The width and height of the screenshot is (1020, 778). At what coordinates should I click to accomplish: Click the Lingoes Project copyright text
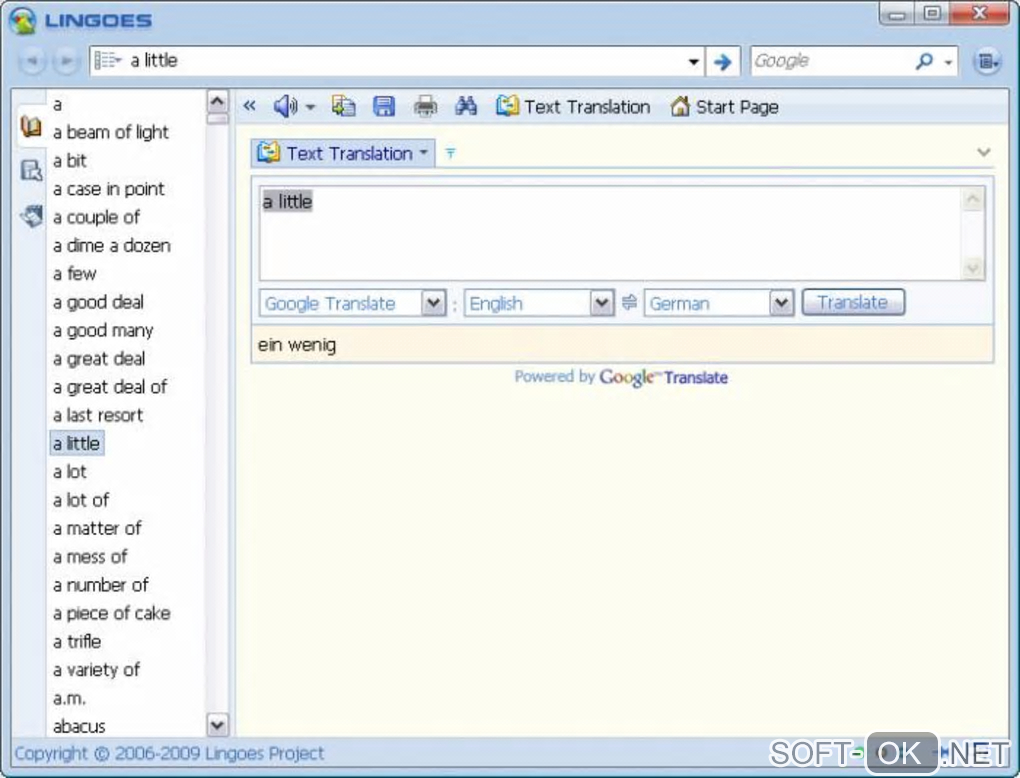(x=169, y=754)
